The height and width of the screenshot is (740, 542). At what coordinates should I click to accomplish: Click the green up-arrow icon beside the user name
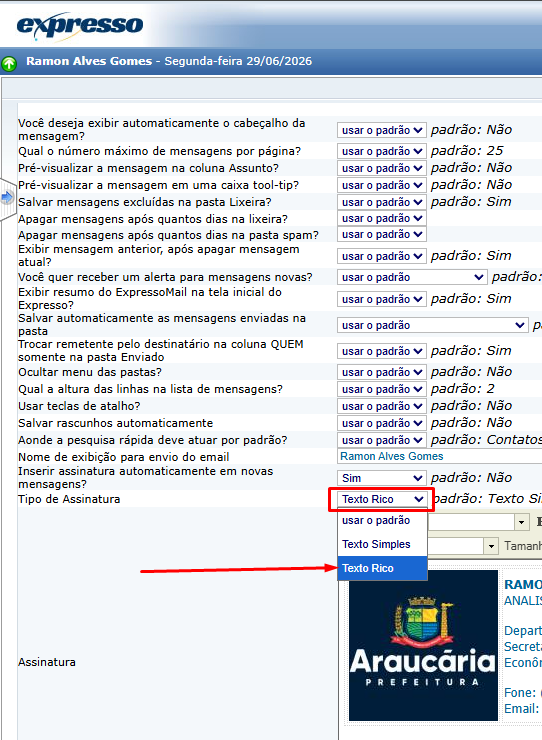click(9, 63)
